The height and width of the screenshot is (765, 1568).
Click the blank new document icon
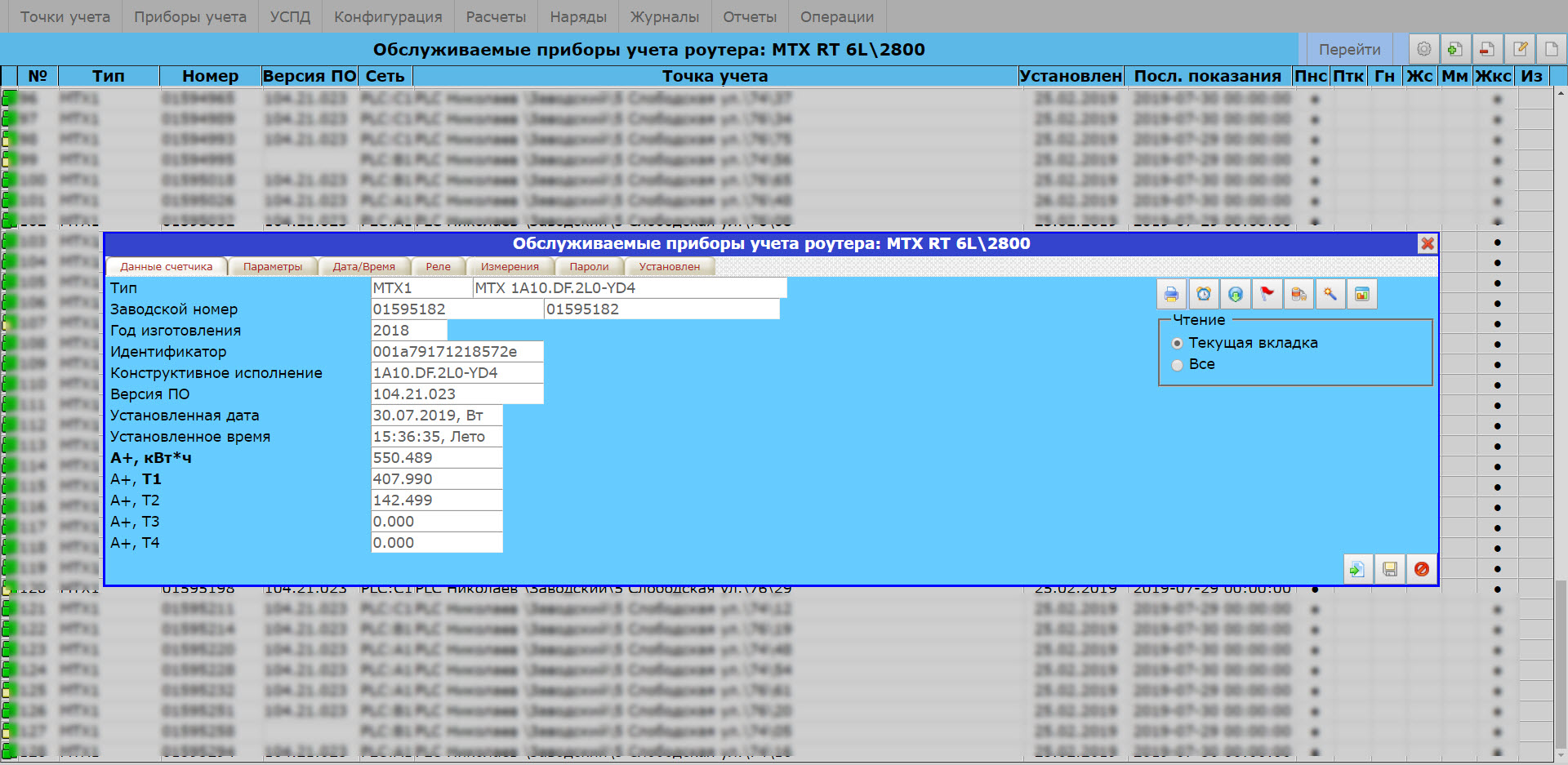[x=1551, y=49]
